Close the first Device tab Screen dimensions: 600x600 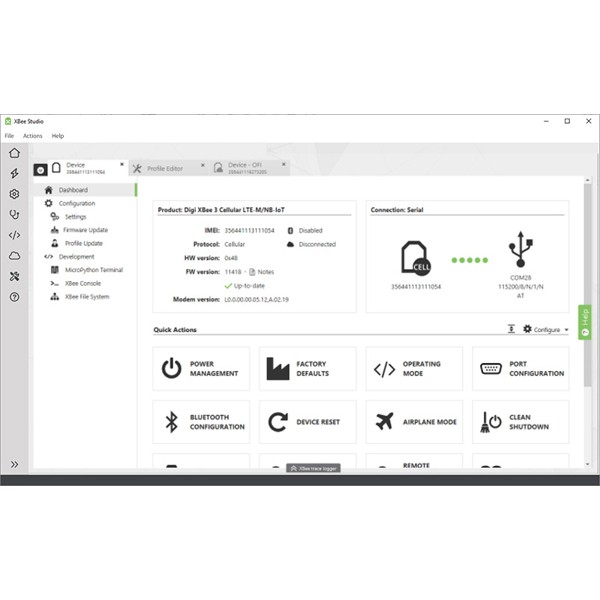click(x=122, y=164)
